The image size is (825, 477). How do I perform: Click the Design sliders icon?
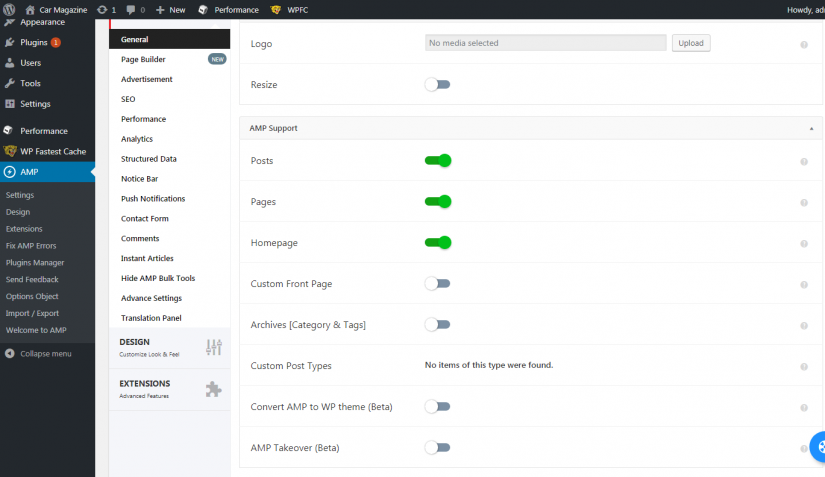(x=214, y=347)
